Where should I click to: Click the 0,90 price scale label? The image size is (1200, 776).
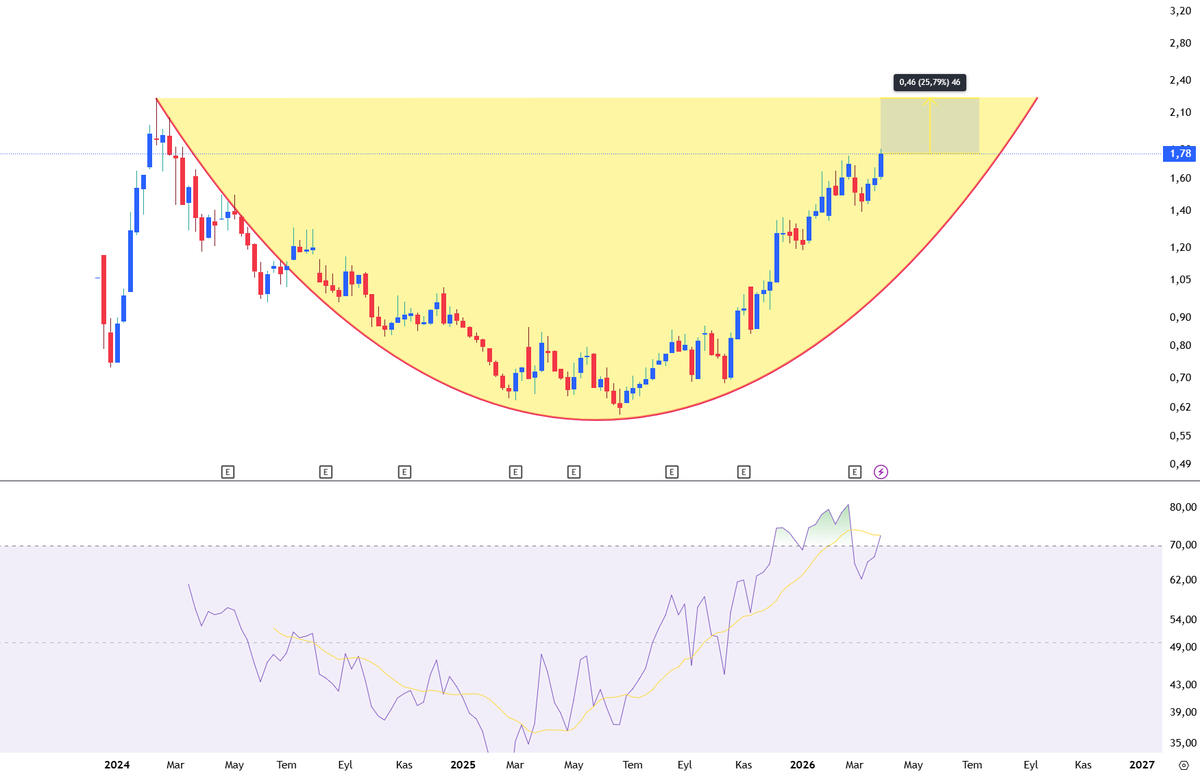[x=1180, y=318]
